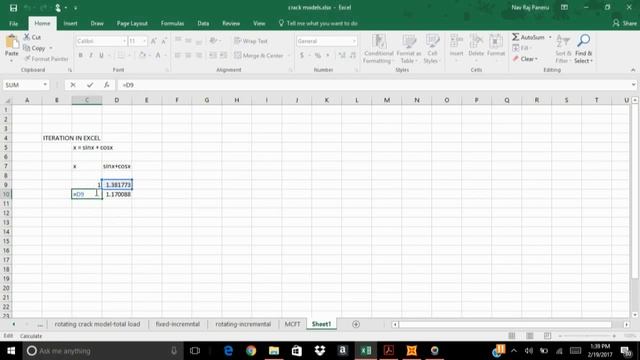640x360 pixels.
Task: Select column D header
Action: (117, 100)
